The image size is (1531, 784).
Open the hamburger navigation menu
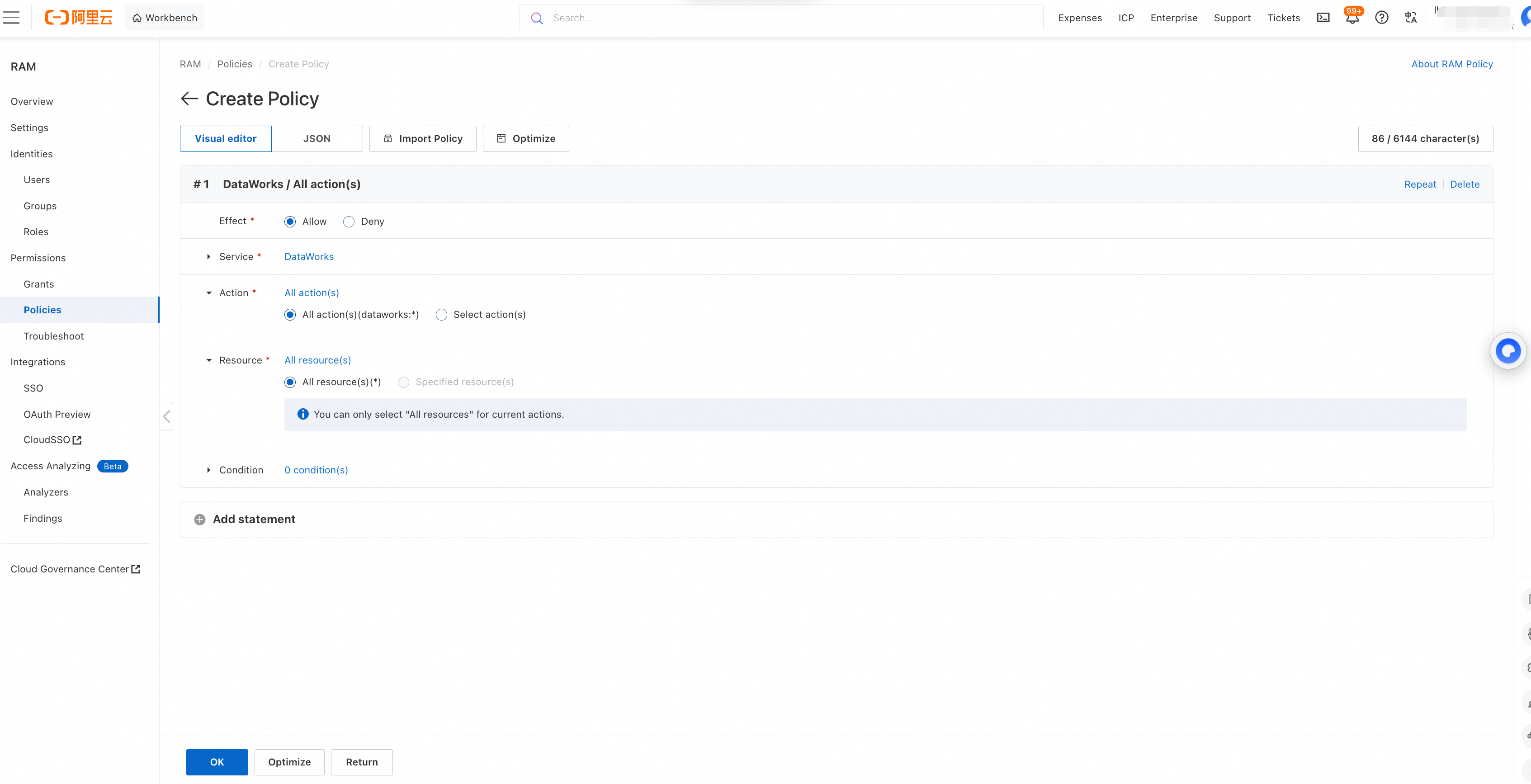coord(11,18)
